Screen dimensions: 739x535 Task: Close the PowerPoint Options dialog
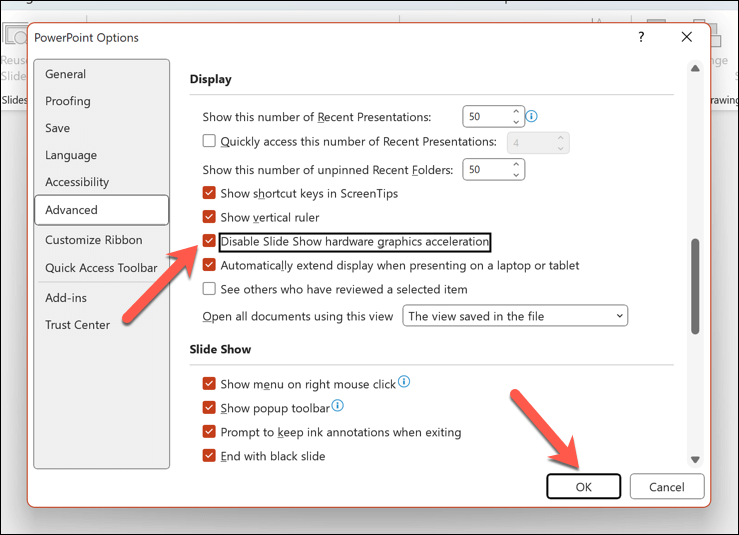(686, 37)
